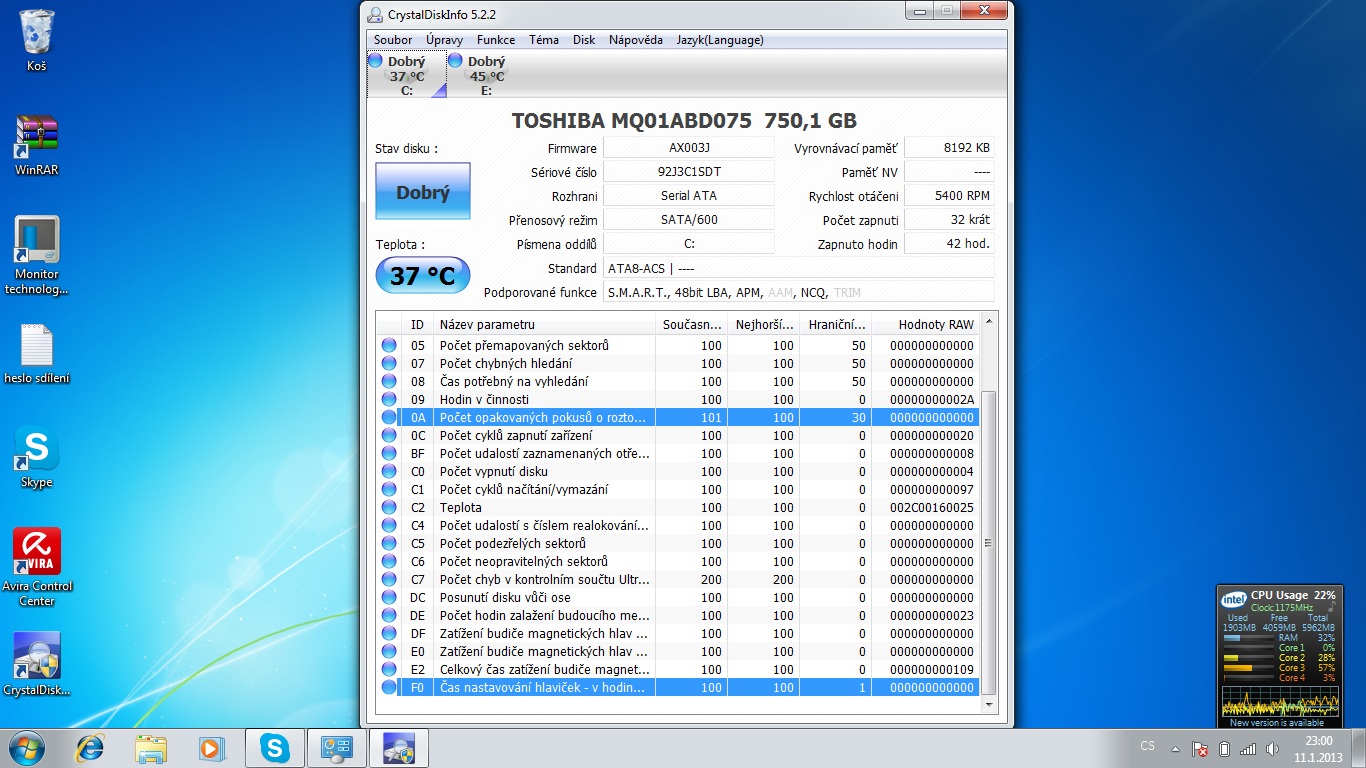
Task: Click the Nejhorší column header
Action: 764,324
